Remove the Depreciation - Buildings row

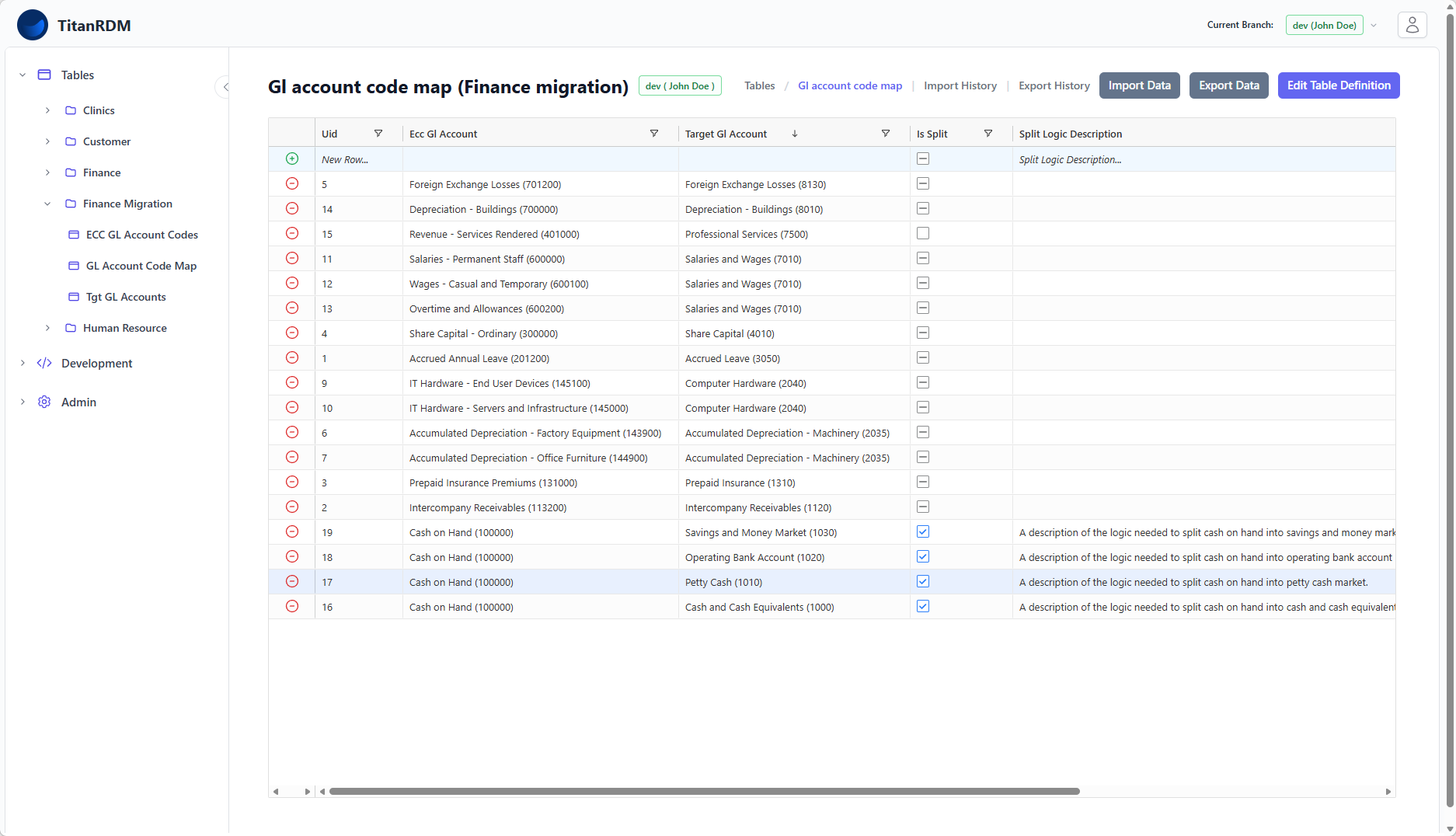[292, 208]
